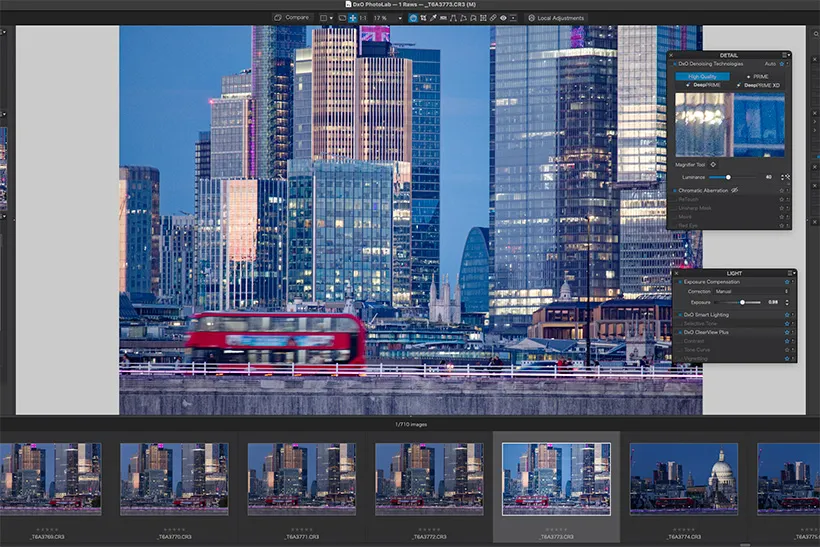Toggle DxO ClearView Plus
Viewport: 820px width, 547px height.
click(680, 332)
